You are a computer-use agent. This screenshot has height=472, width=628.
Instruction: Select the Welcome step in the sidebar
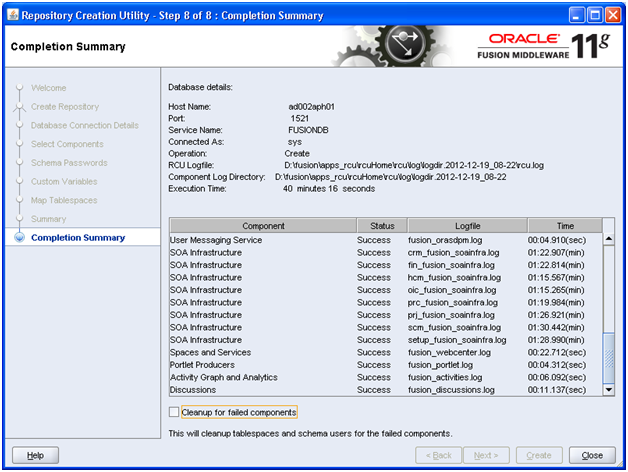coord(48,88)
